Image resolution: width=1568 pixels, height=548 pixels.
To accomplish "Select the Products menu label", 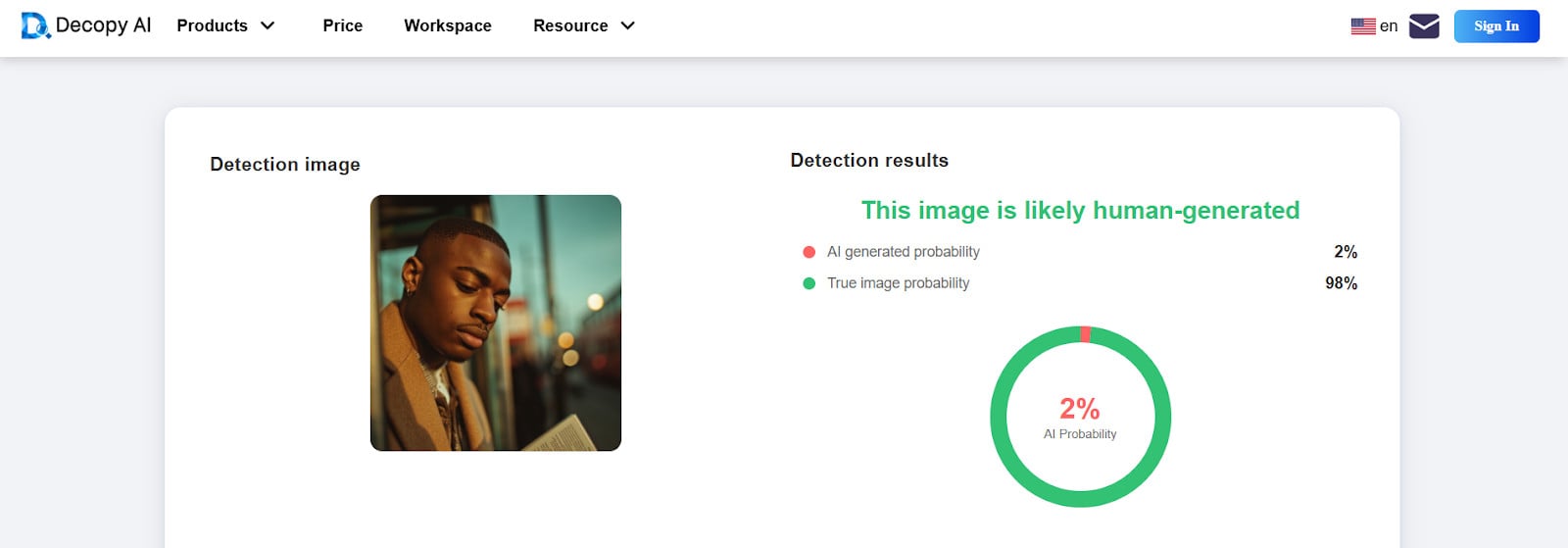I will (212, 25).
